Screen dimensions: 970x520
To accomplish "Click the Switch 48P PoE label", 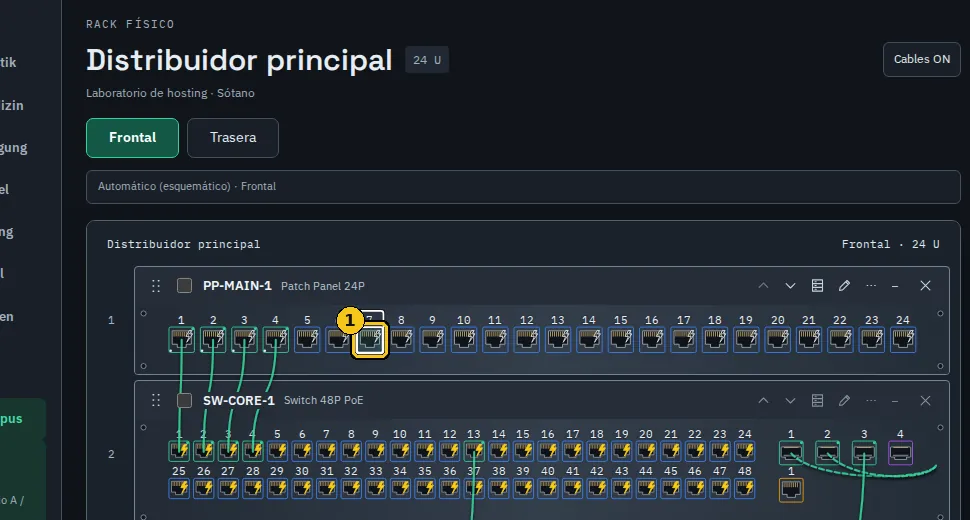I will coord(323,401).
